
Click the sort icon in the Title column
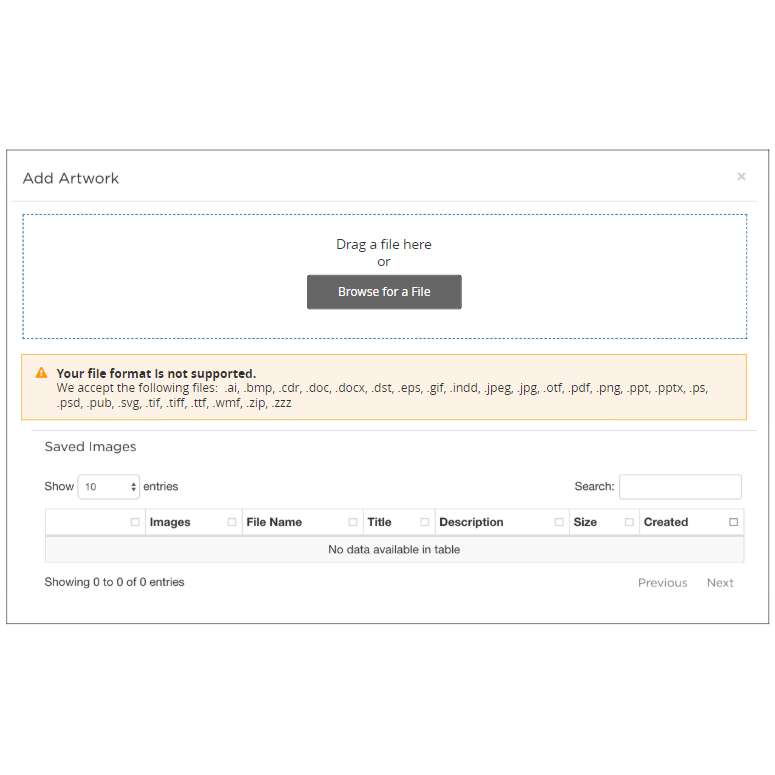(x=425, y=522)
